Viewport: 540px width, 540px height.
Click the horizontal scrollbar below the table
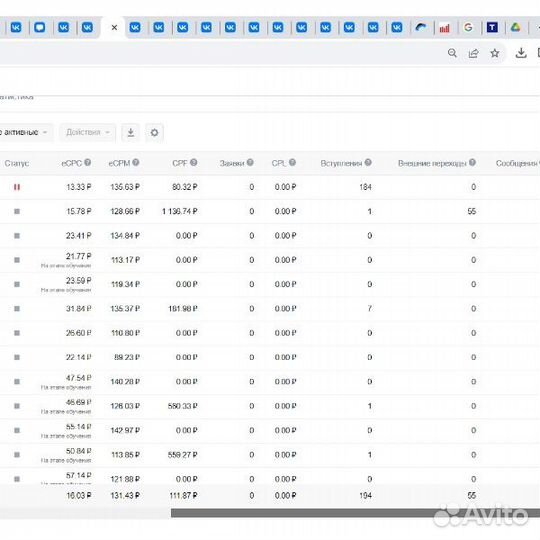pyautogui.click(x=355, y=513)
